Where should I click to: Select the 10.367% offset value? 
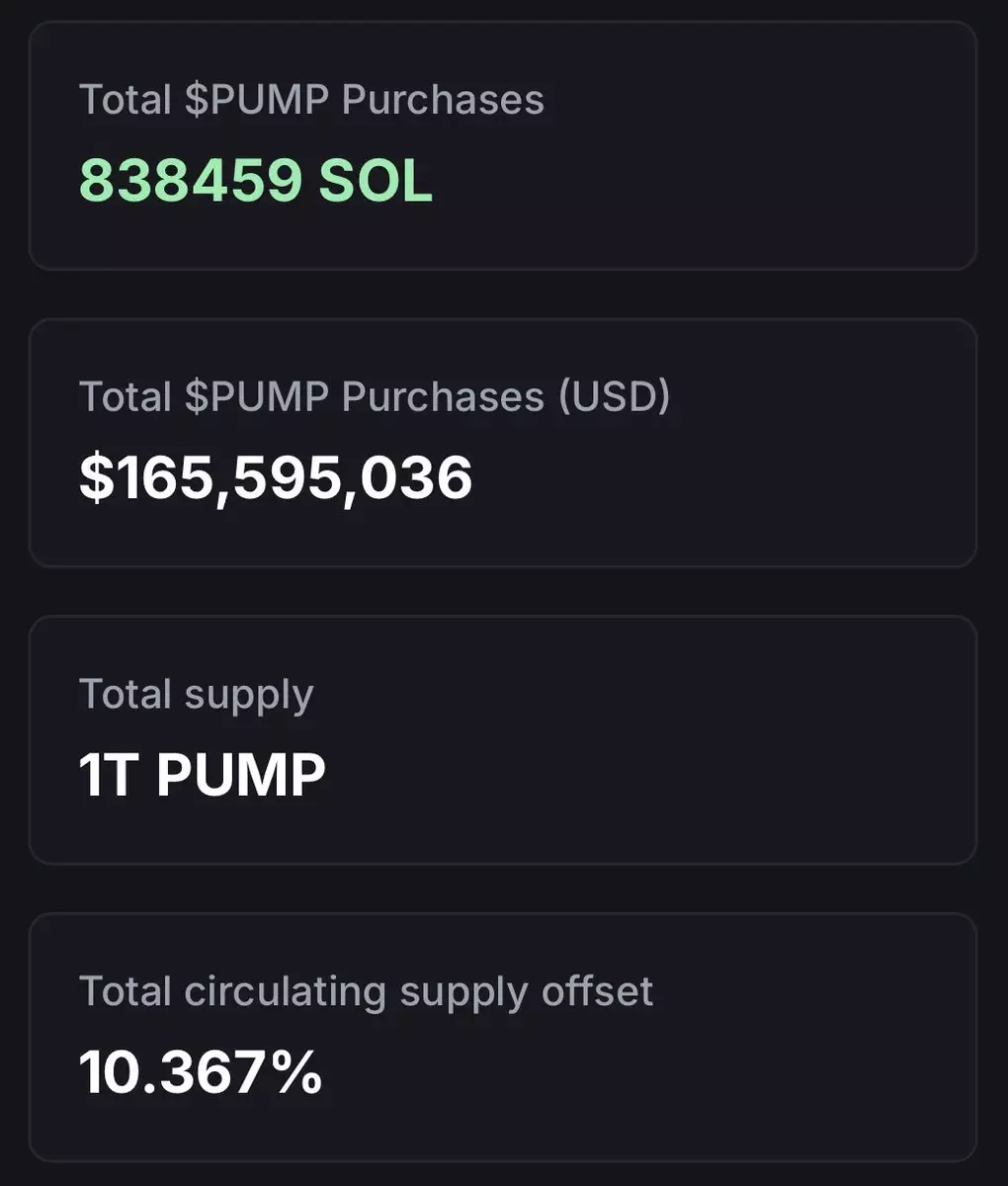(x=201, y=1071)
